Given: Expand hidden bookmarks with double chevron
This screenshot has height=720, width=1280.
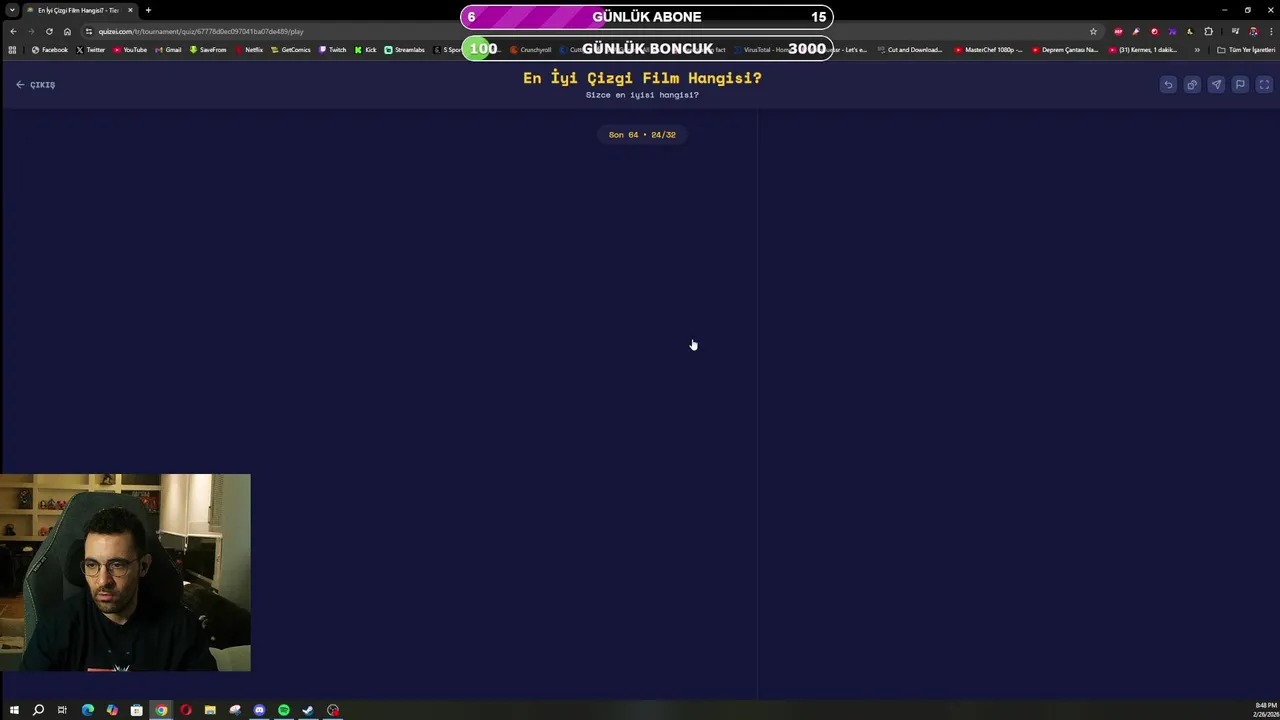Looking at the screenshot, I should [x=1197, y=50].
